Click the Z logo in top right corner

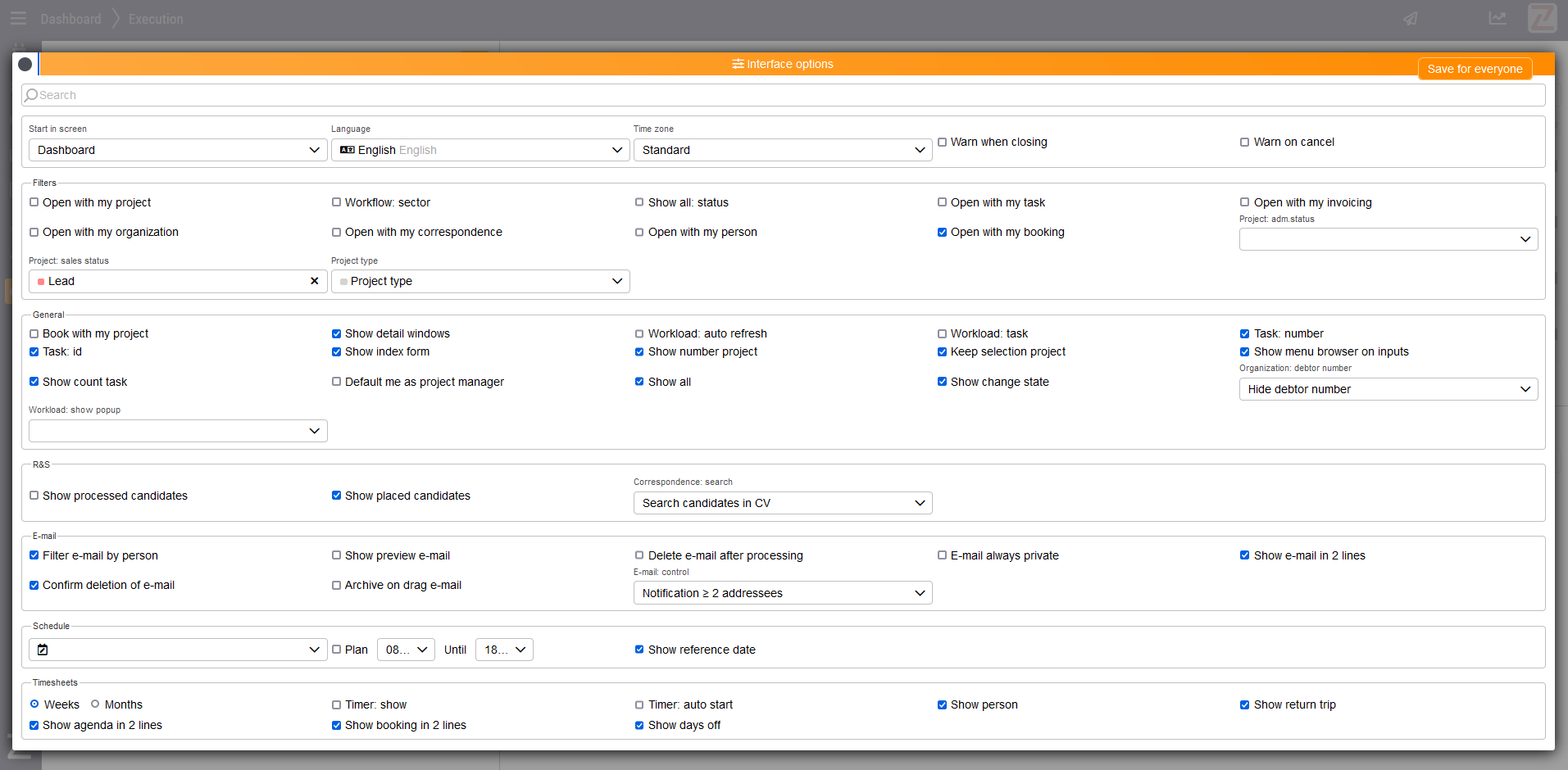(x=1542, y=18)
